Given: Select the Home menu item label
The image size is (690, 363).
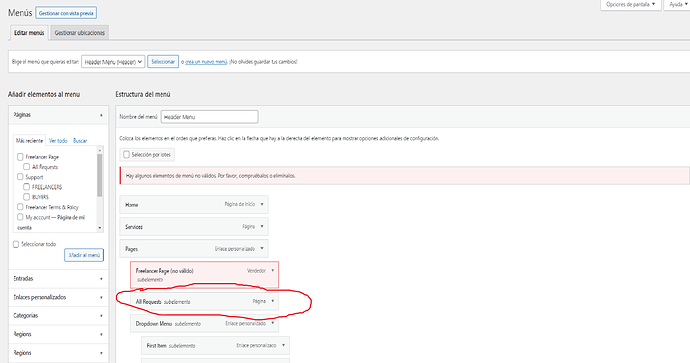Looking at the screenshot, I should coord(132,205).
